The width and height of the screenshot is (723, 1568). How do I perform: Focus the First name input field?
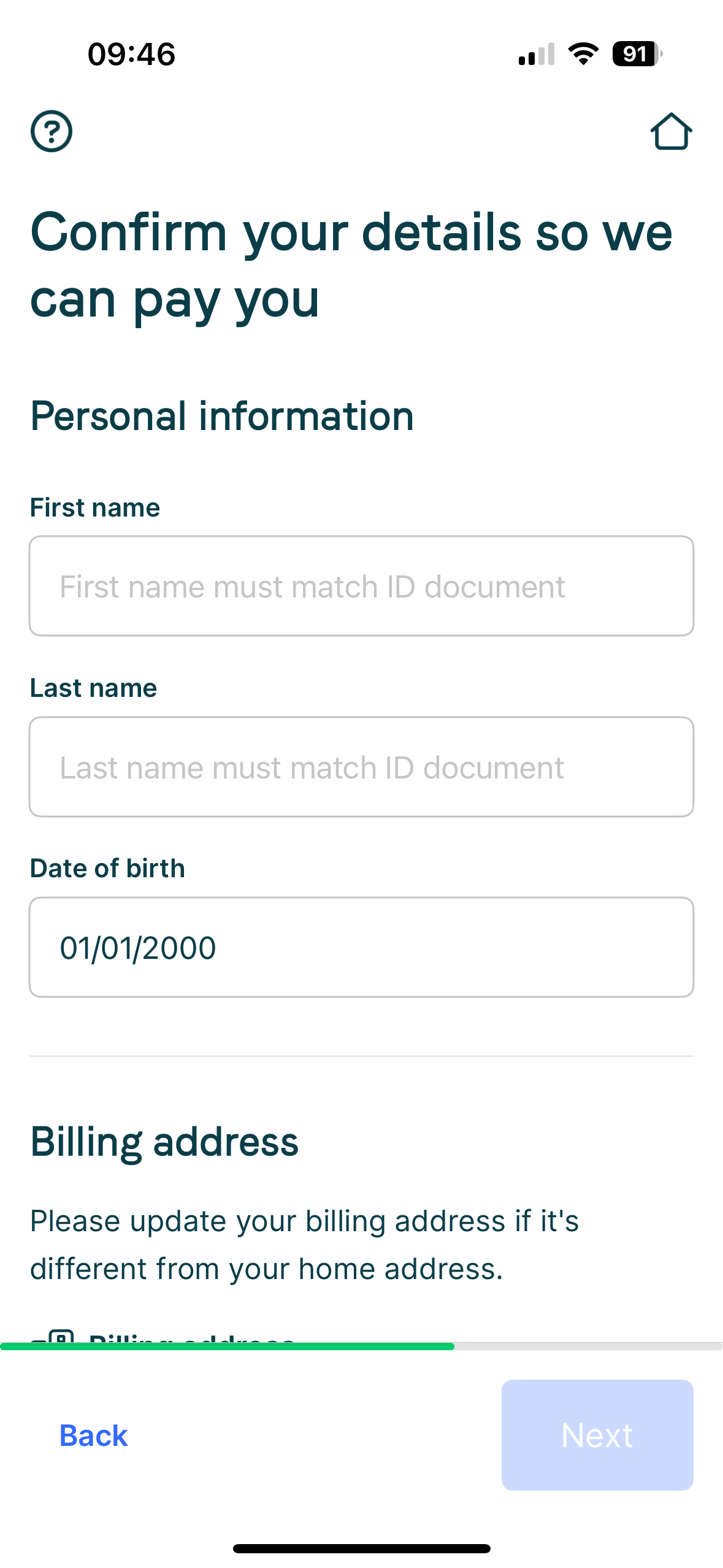pos(361,586)
